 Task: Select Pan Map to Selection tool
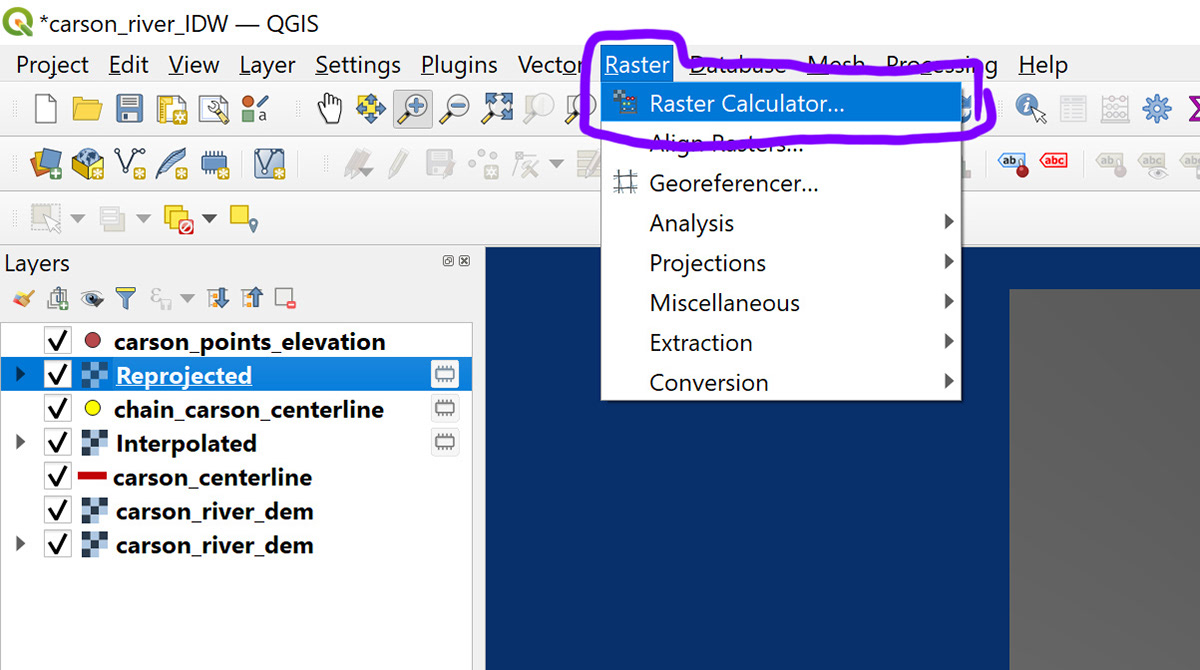pyautogui.click(x=371, y=108)
